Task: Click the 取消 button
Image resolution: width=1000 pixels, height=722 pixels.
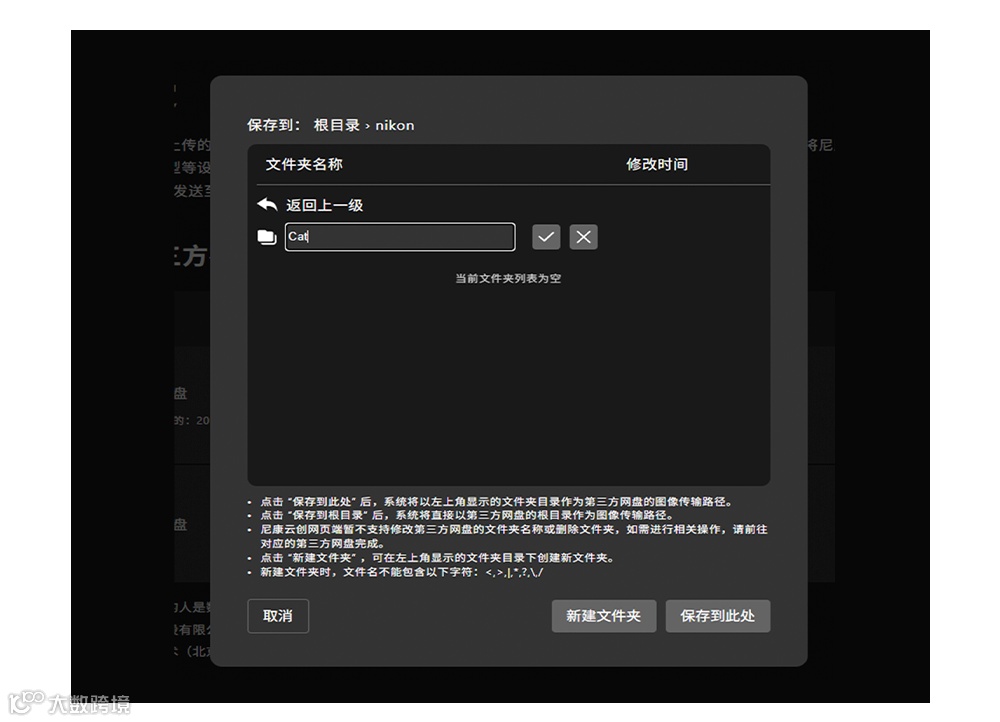Action: click(x=278, y=616)
